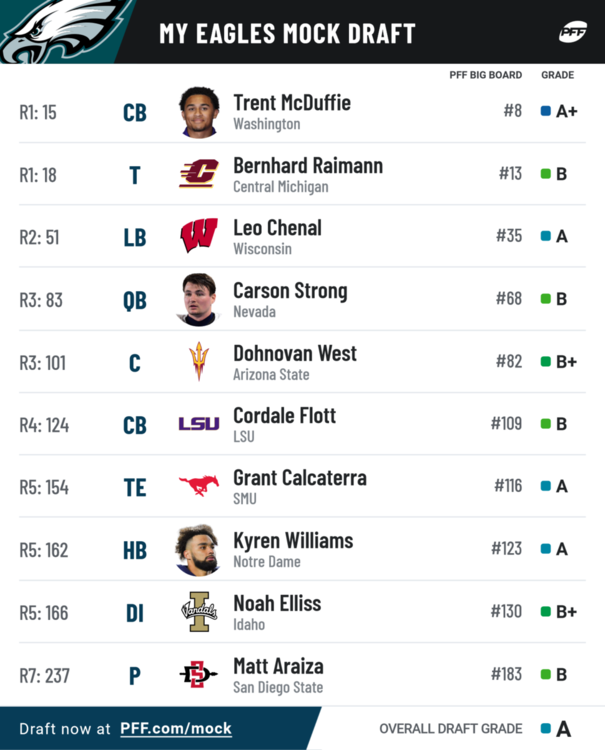Click the SMU Mustangs logo
605x750 pixels.
(199, 486)
